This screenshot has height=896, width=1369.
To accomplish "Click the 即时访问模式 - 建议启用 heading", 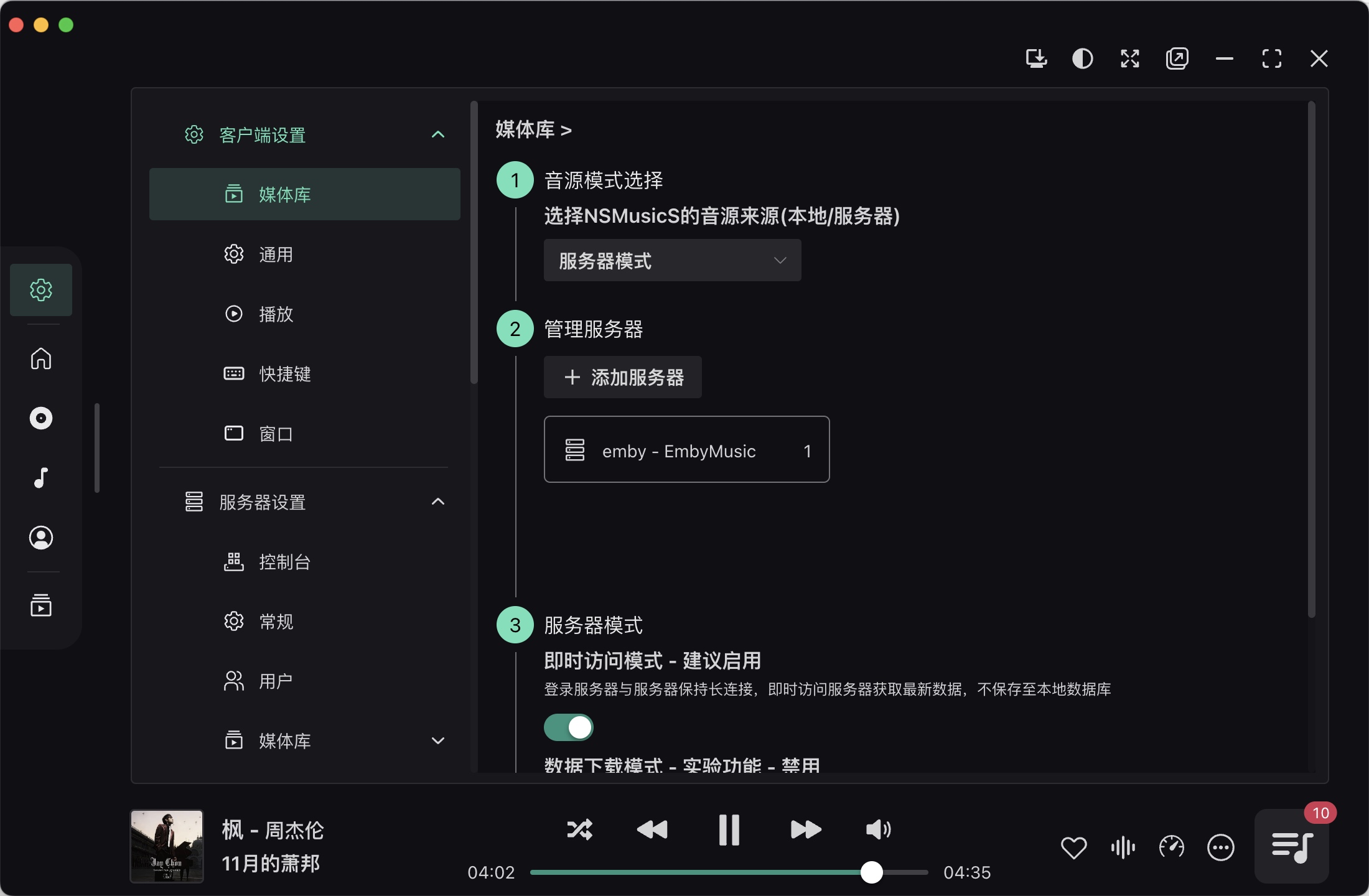I will (x=653, y=661).
